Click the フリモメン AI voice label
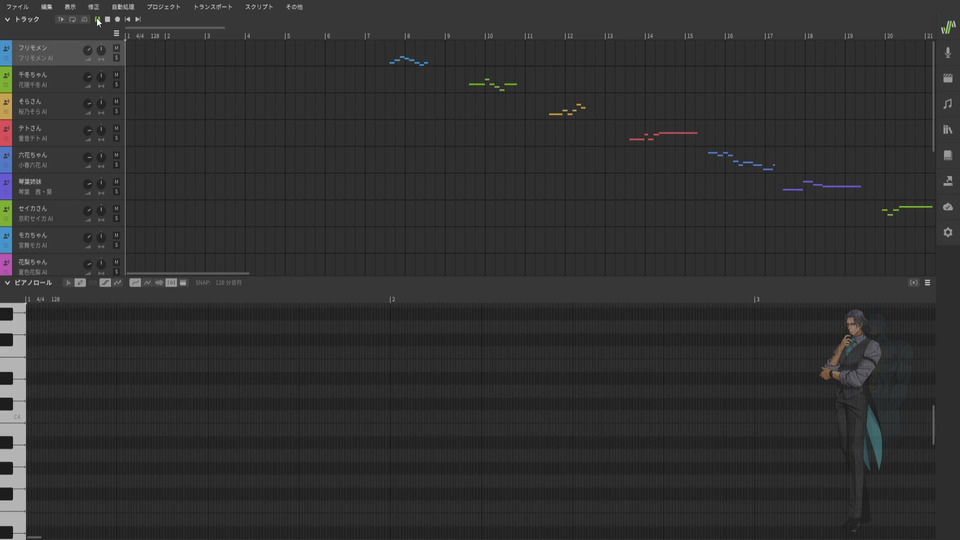This screenshot has width=960, height=540. 36,58
